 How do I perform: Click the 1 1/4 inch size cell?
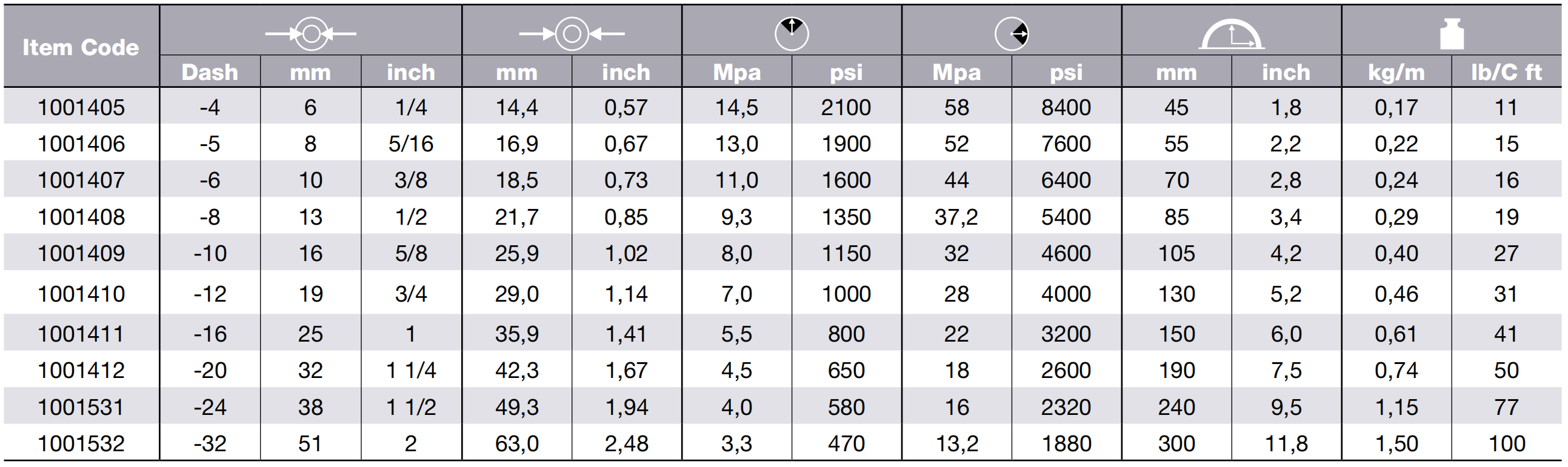[x=411, y=370]
